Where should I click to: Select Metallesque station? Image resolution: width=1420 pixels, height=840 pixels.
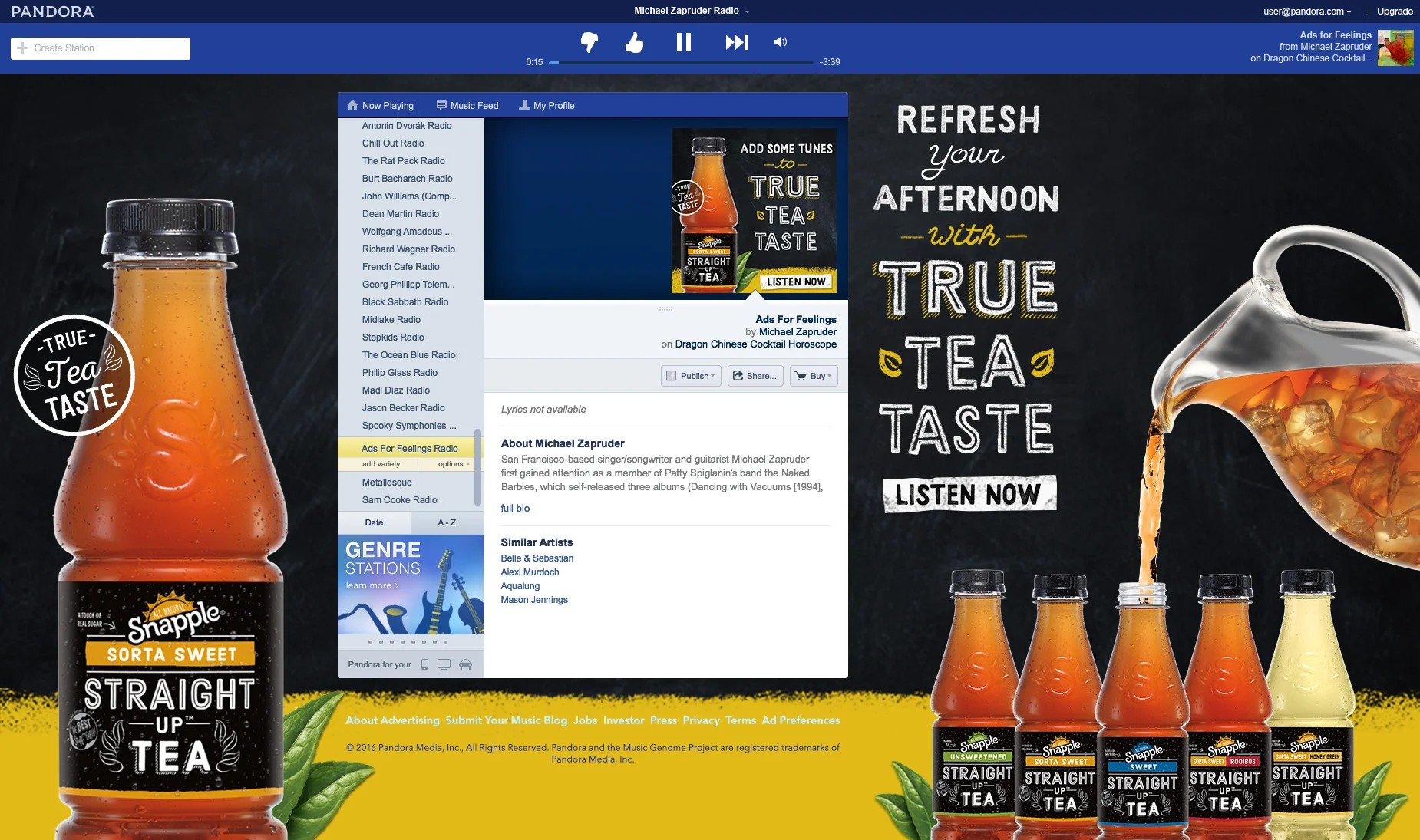(387, 483)
